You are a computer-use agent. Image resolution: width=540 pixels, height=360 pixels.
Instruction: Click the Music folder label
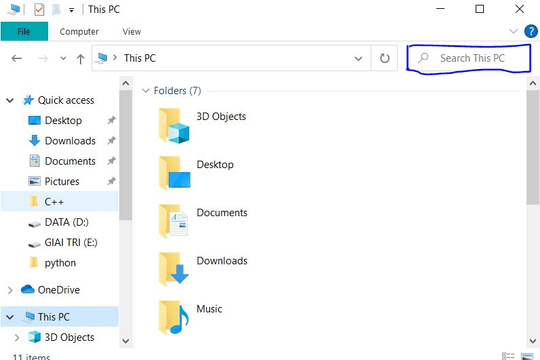pyautogui.click(x=209, y=309)
